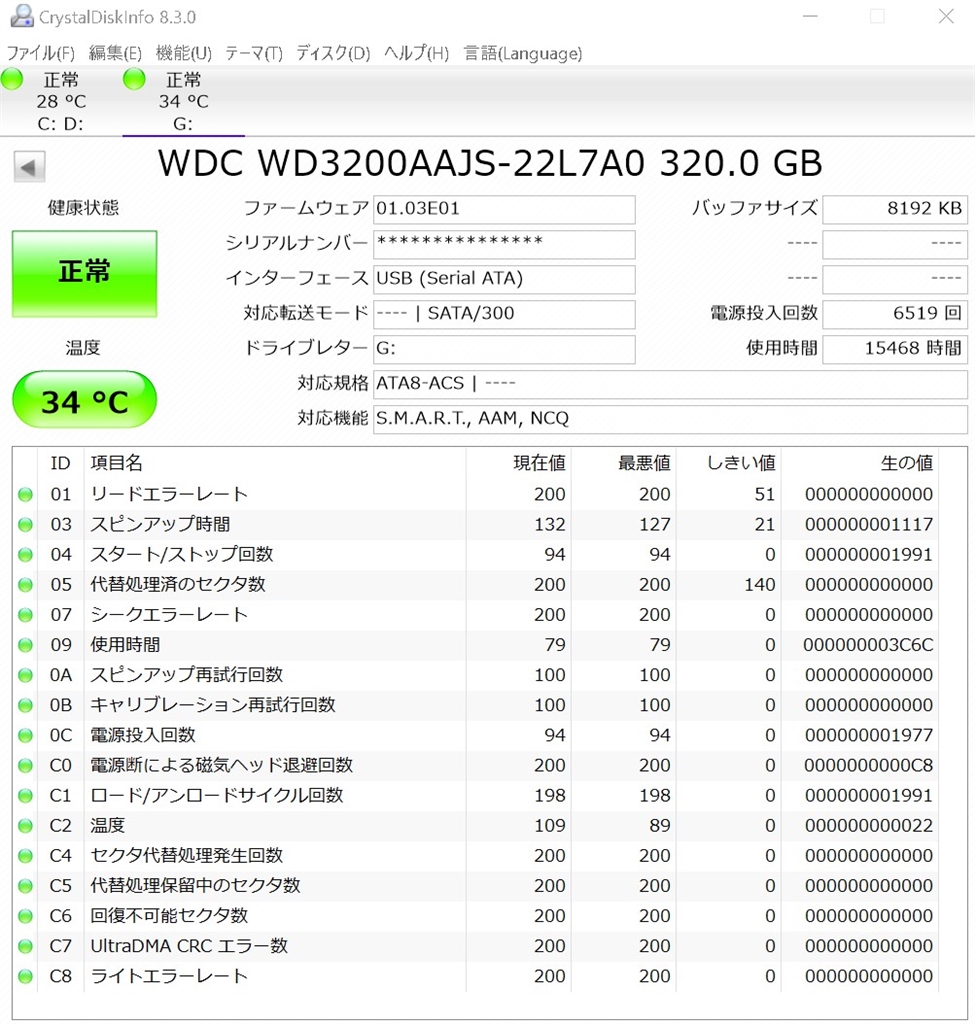This screenshot has height=1024, width=975.
Task: Click the 使用時間 field 15468 時間
Action: pyautogui.click(x=895, y=349)
